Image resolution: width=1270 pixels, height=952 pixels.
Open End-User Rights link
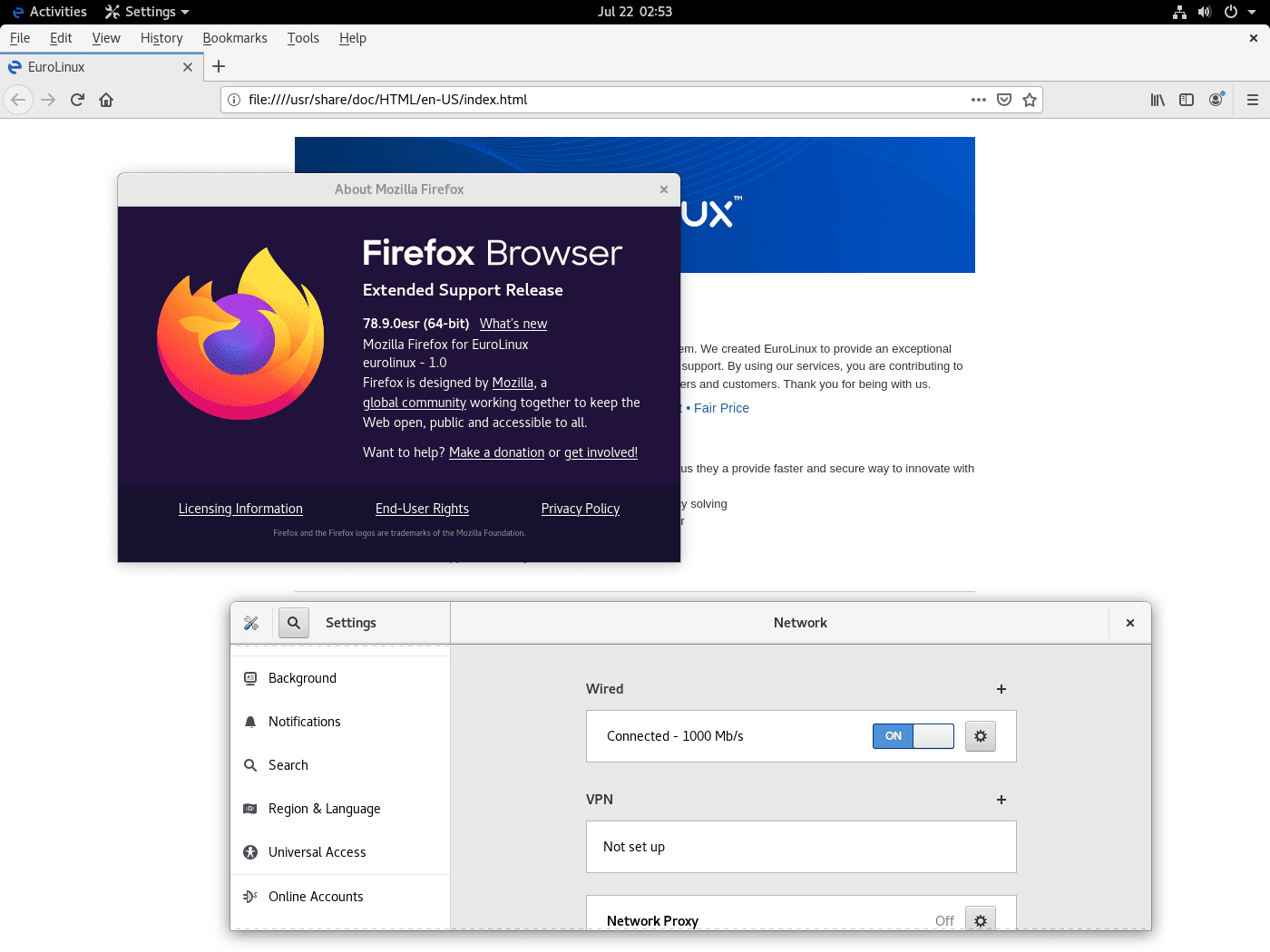(422, 509)
